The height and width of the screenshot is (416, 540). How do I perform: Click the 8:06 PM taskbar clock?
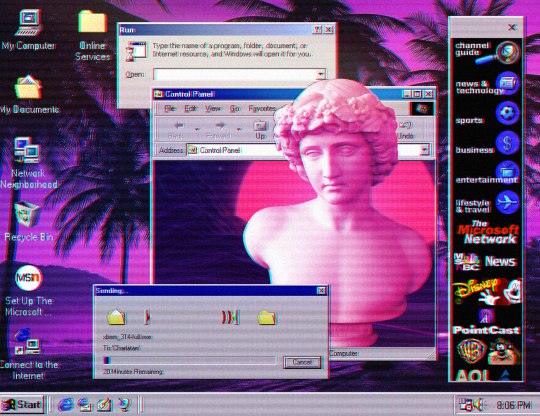pyautogui.click(x=514, y=405)
